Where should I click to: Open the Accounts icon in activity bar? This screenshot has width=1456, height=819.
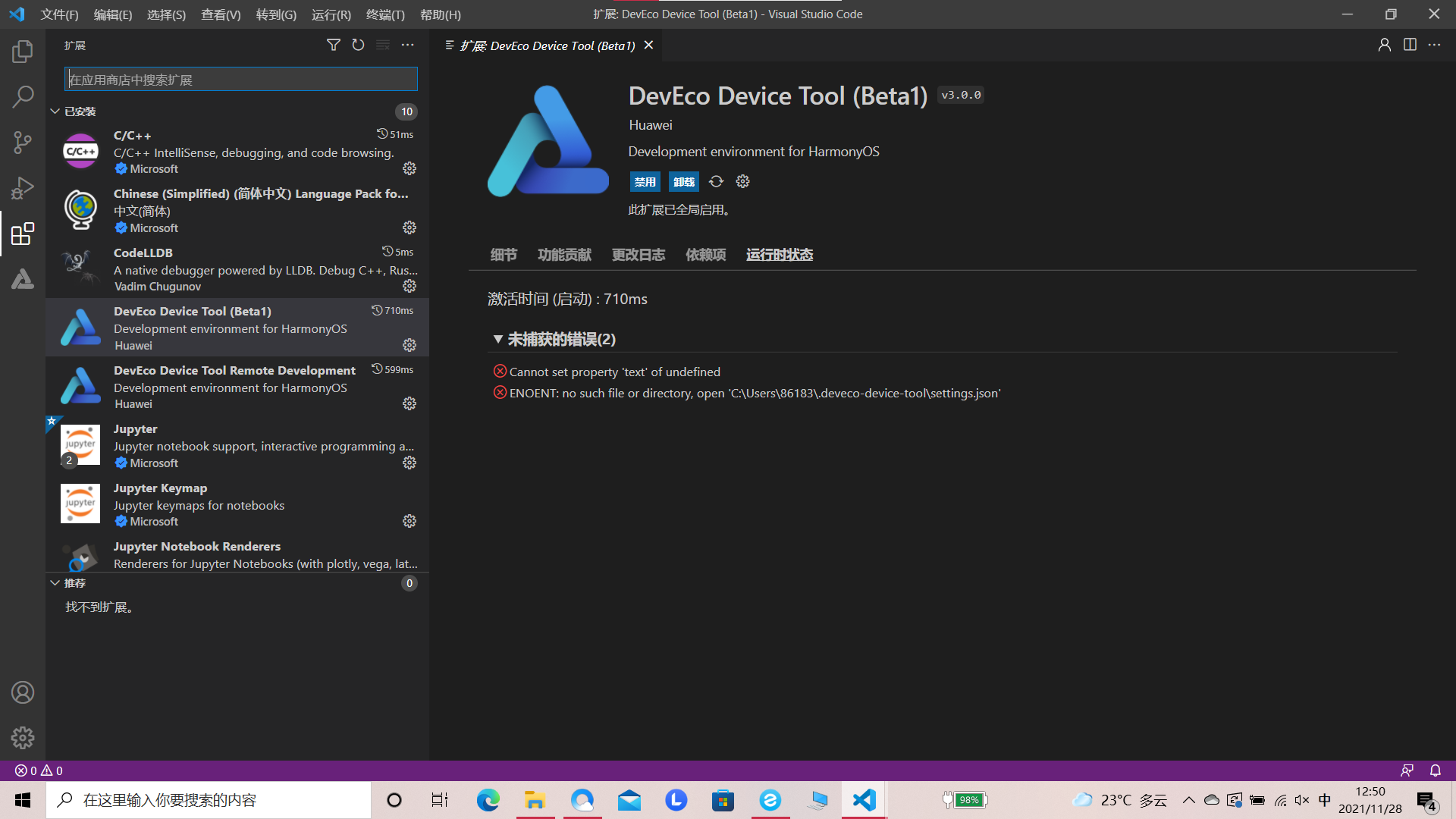click(23, 692)
